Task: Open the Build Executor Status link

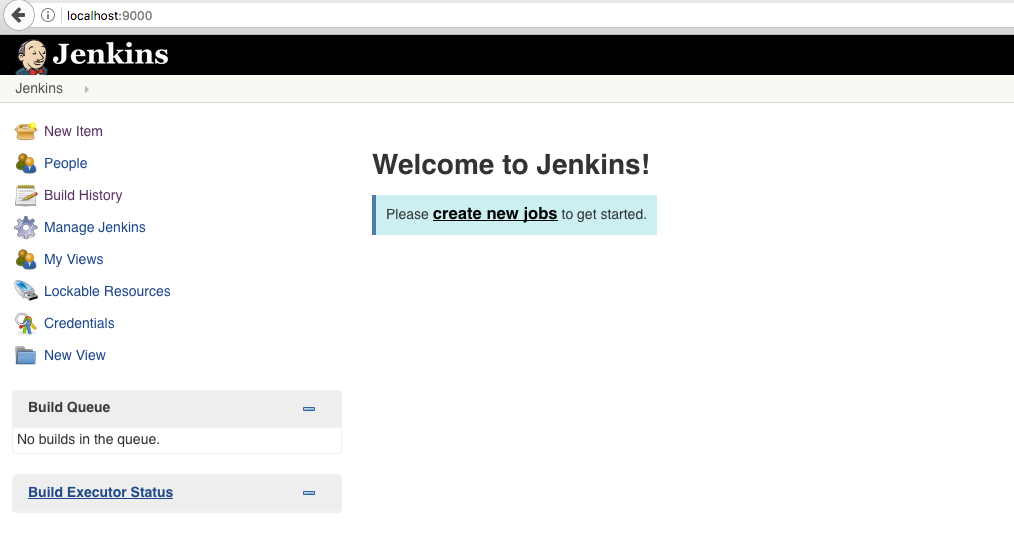Action: 100,492
